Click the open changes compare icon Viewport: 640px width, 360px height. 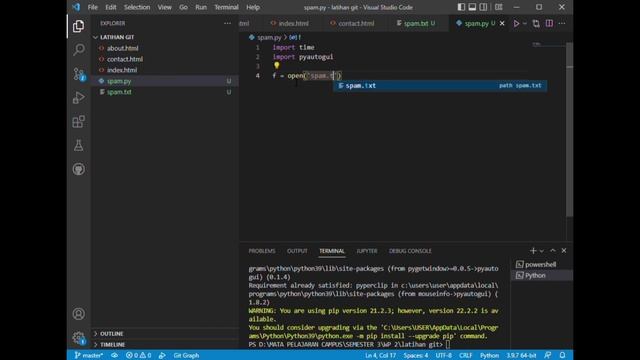click(536, 24)
